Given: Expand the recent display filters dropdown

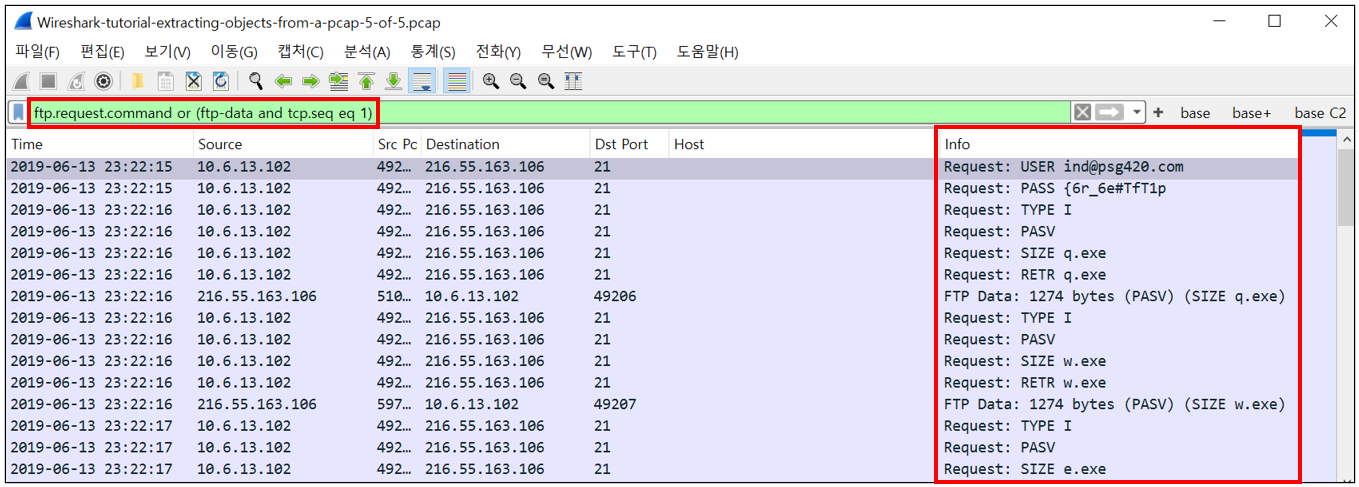Looking at the screenshot, I should pos(1137,113).
